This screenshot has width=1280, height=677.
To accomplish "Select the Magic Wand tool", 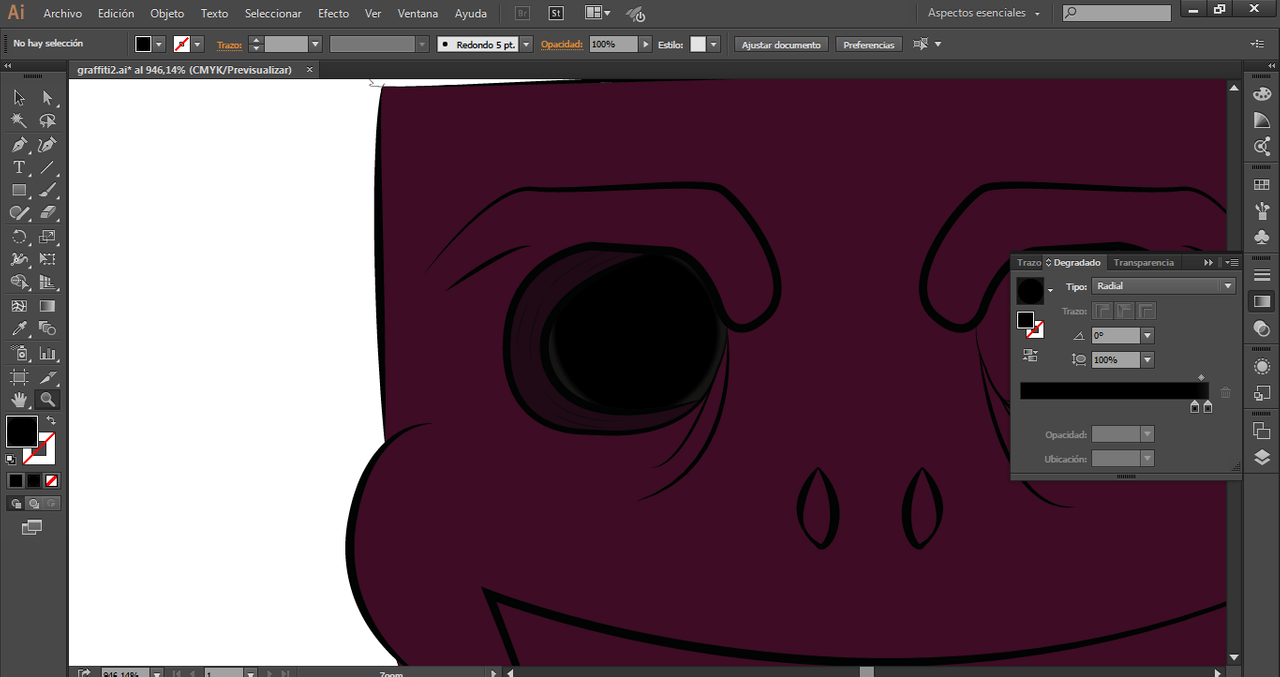I will pyautogui.click(x=19, y=120).
